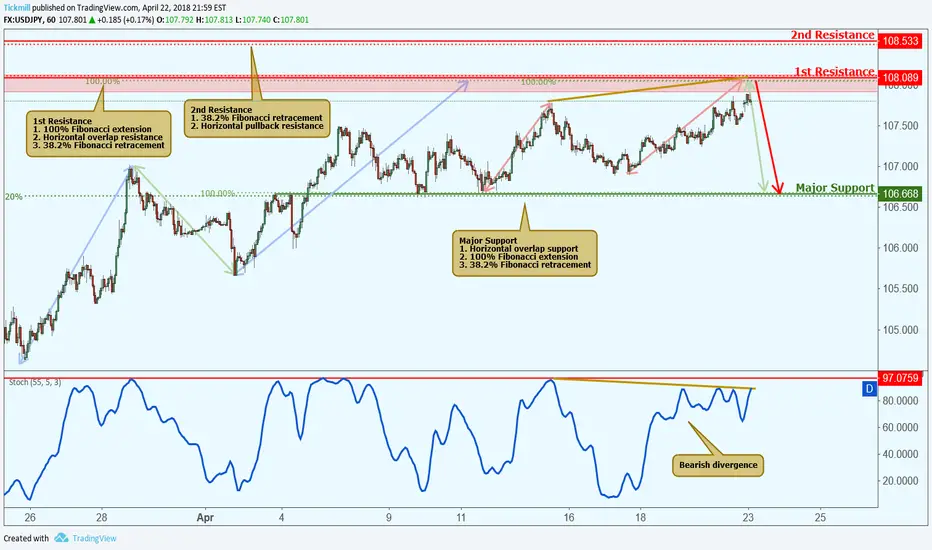Select the 108.533 price label
The height and width of the screenshot is (550, 932).
click(x=900, y=41)
